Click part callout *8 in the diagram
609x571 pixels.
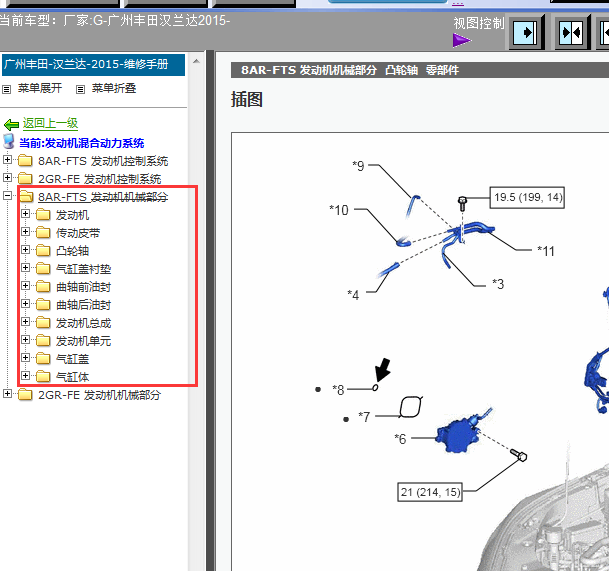coord(338,390)
